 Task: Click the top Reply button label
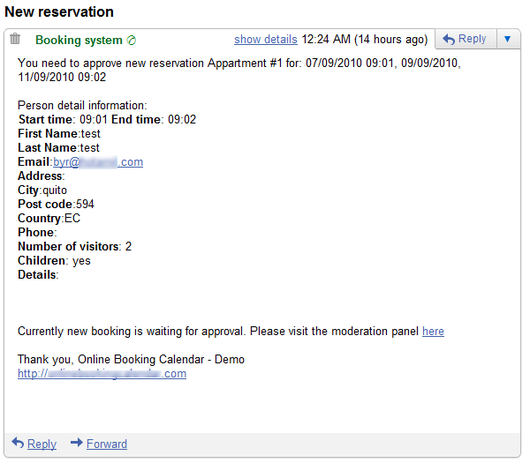click(x=472, y=39)
